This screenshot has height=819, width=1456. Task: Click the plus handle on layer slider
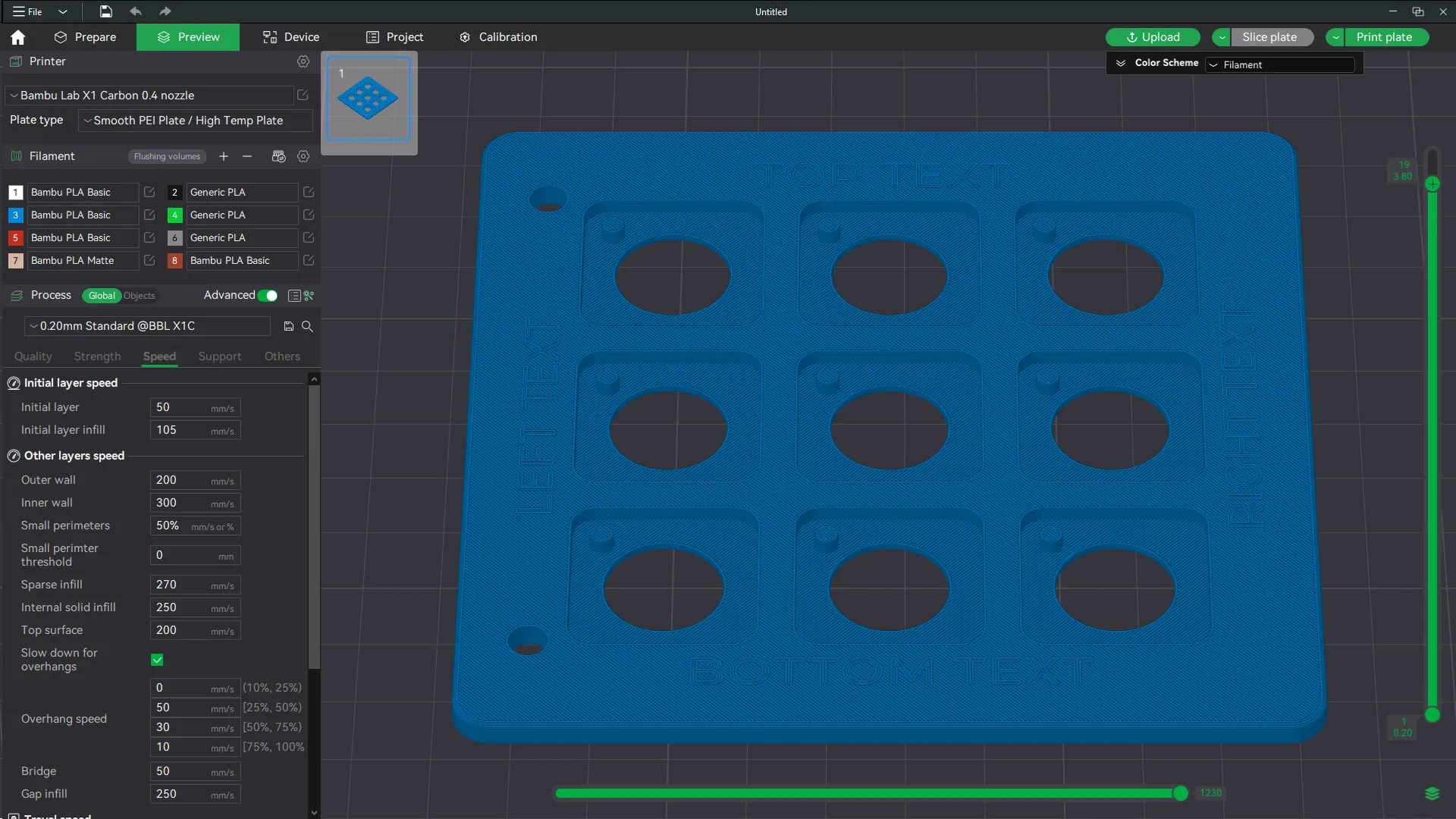pos(1432,184)
